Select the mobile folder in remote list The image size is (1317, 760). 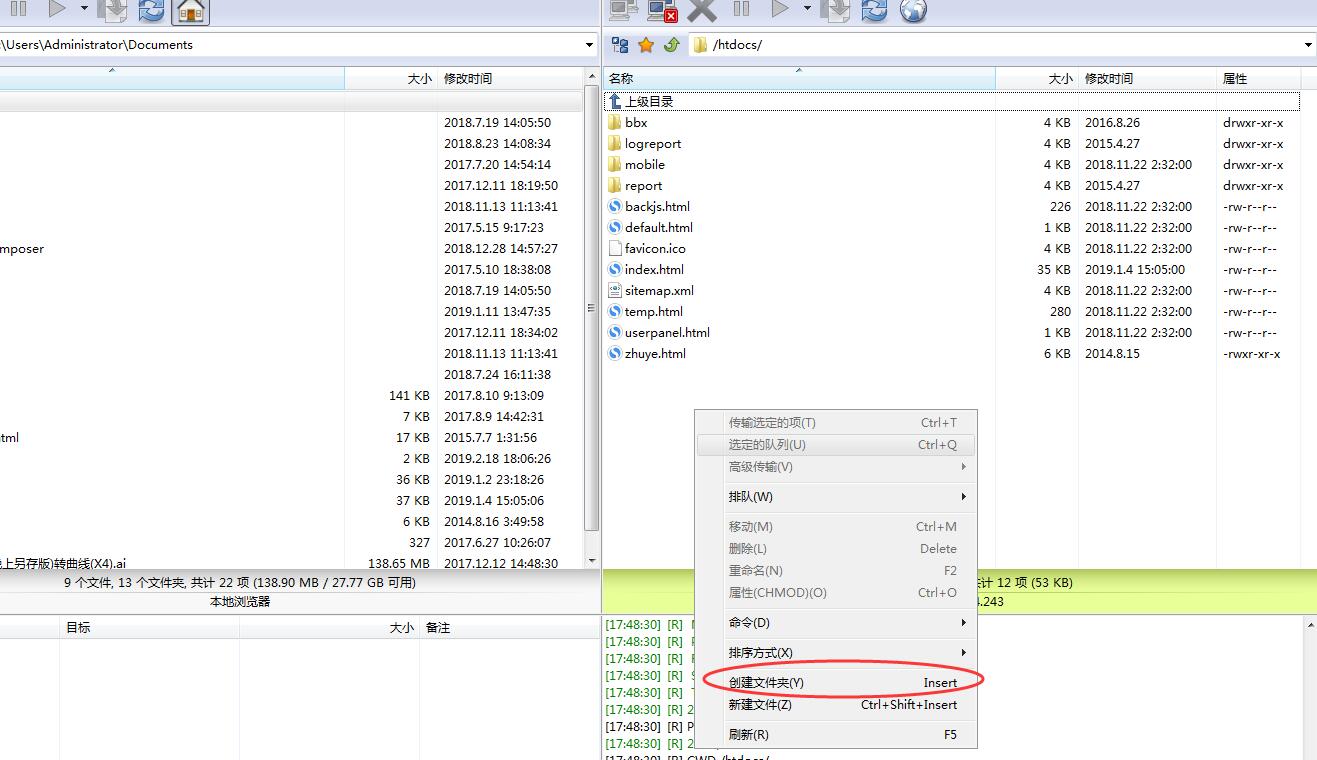tap(644, 164)
